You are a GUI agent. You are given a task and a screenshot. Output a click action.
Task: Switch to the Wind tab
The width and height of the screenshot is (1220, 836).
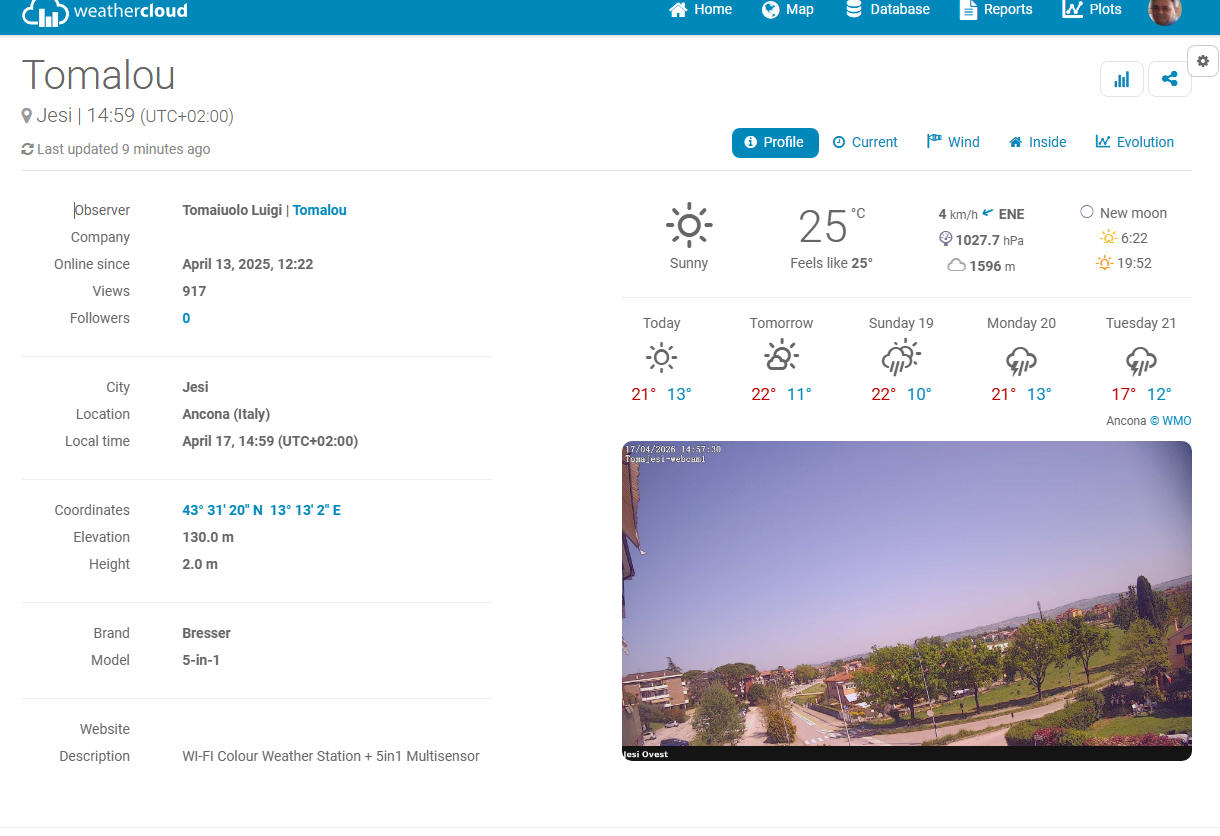tap(953, 142)
